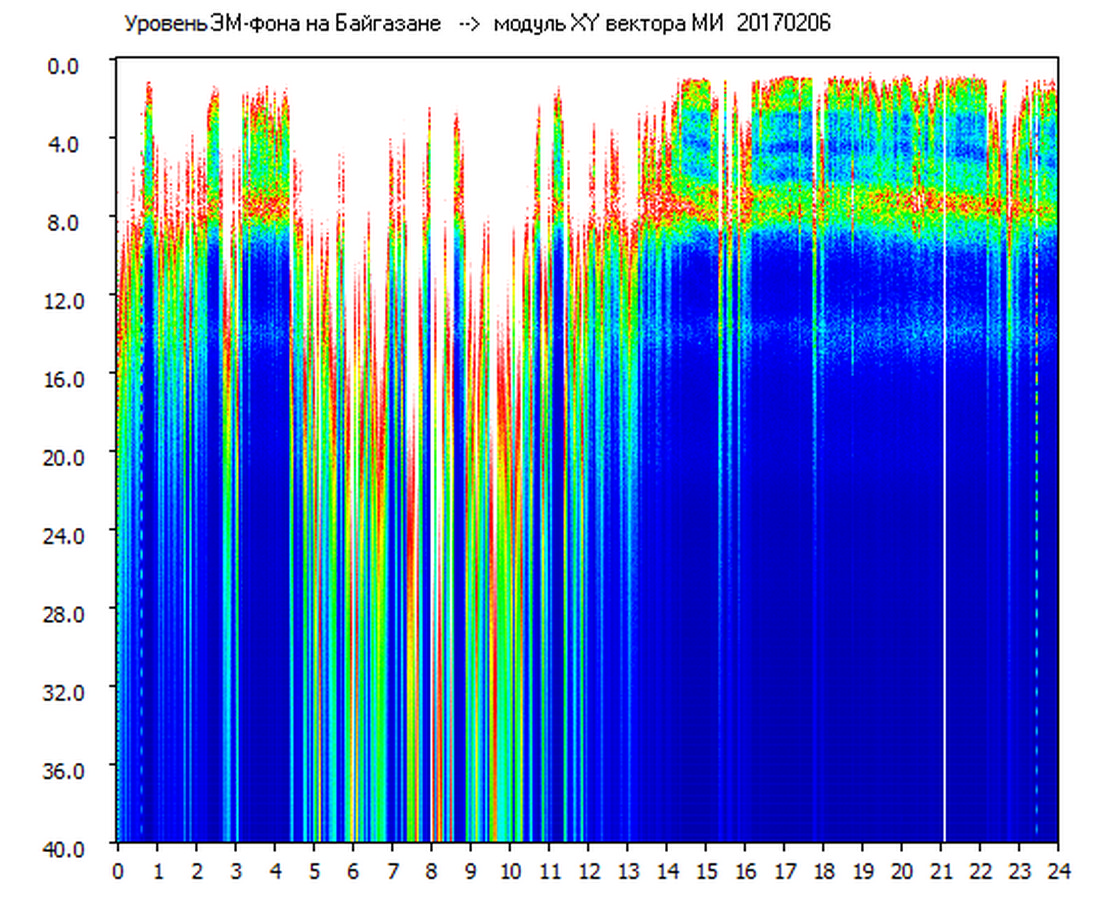Click the x-axis label '15'
1096x900 pixels.
[706, 871]
